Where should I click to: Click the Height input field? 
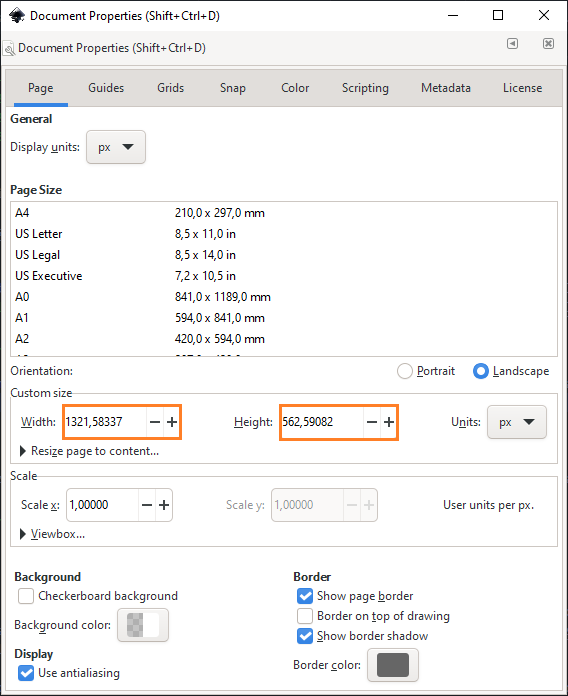click(x=323, y=422)
